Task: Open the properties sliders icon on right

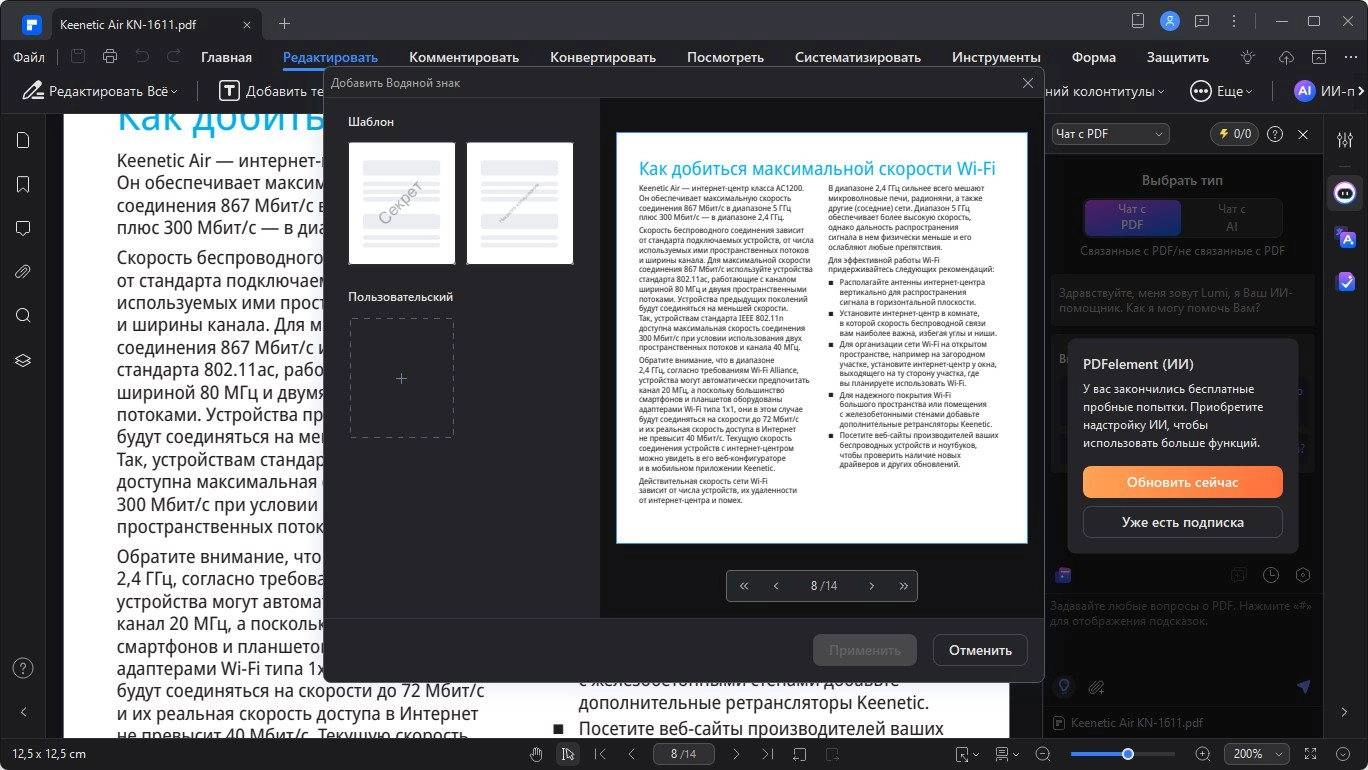Action: (1345, 140)
